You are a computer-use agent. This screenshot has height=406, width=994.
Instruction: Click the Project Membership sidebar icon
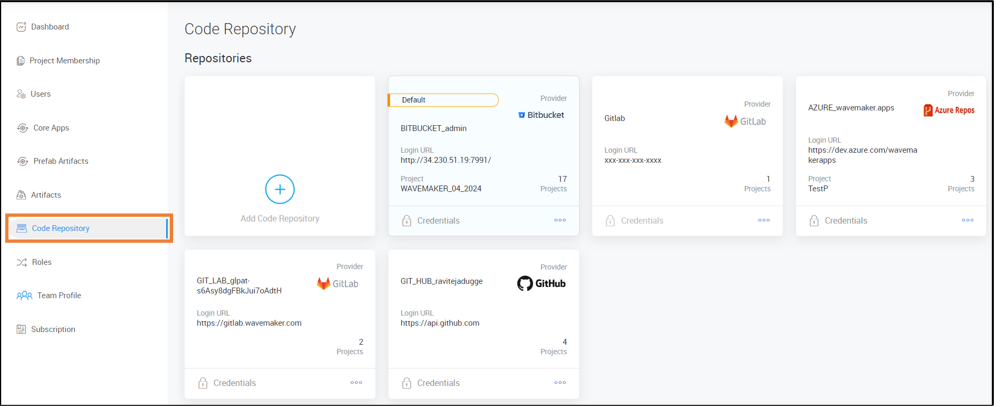[20, 60]
